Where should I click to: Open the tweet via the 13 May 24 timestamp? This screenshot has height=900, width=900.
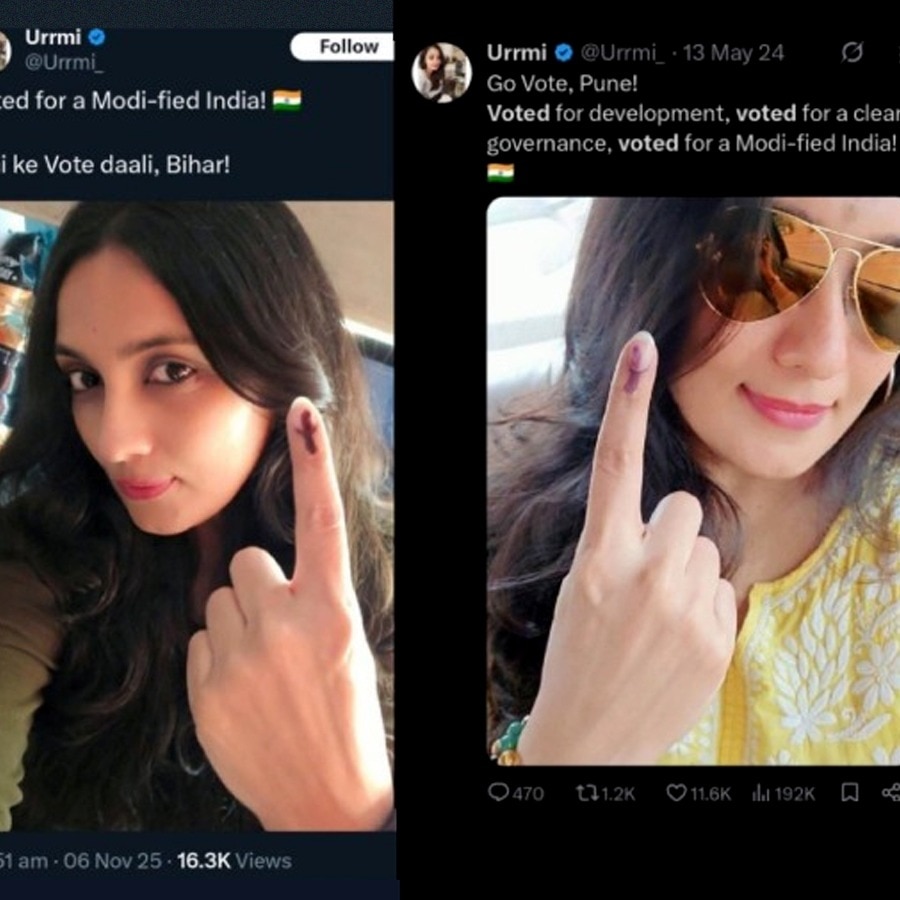coord(733,53)
